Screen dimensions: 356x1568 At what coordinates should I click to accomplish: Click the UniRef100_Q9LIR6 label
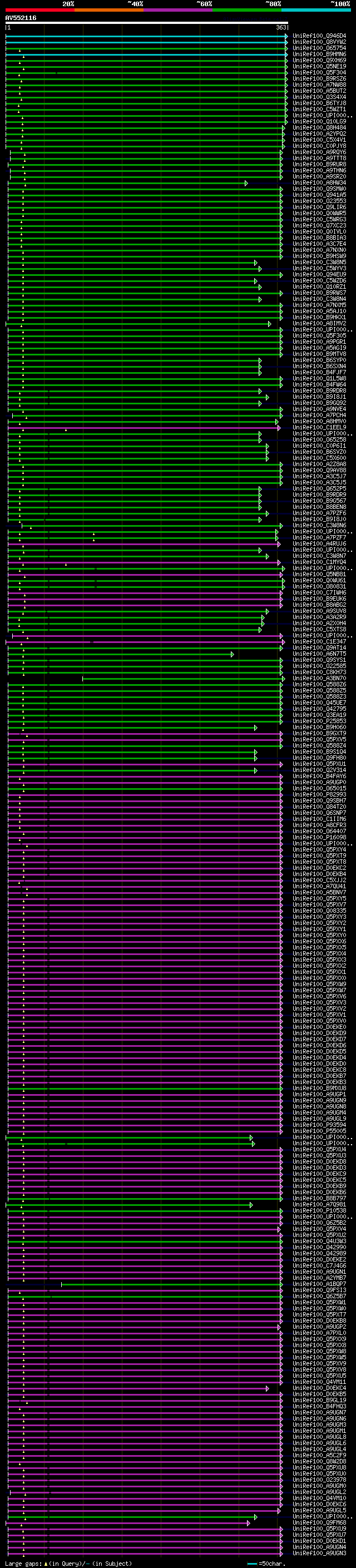[319, 207]
